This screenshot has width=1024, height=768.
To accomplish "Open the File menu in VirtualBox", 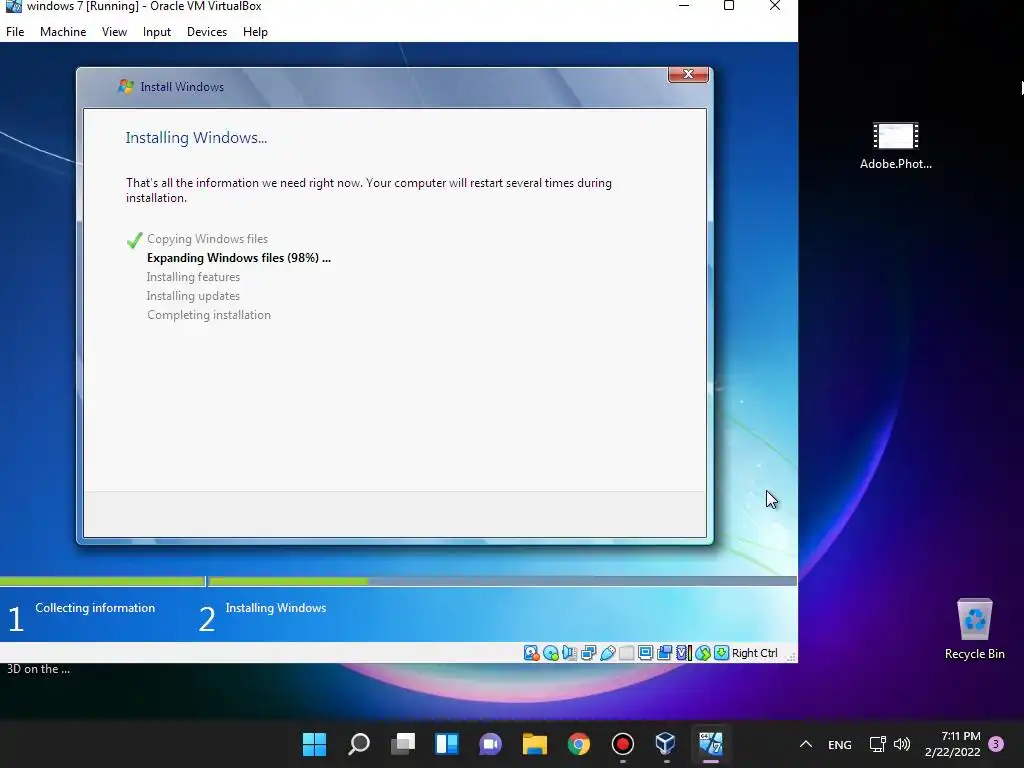I will pyautogui.click(x=15, y=31).
